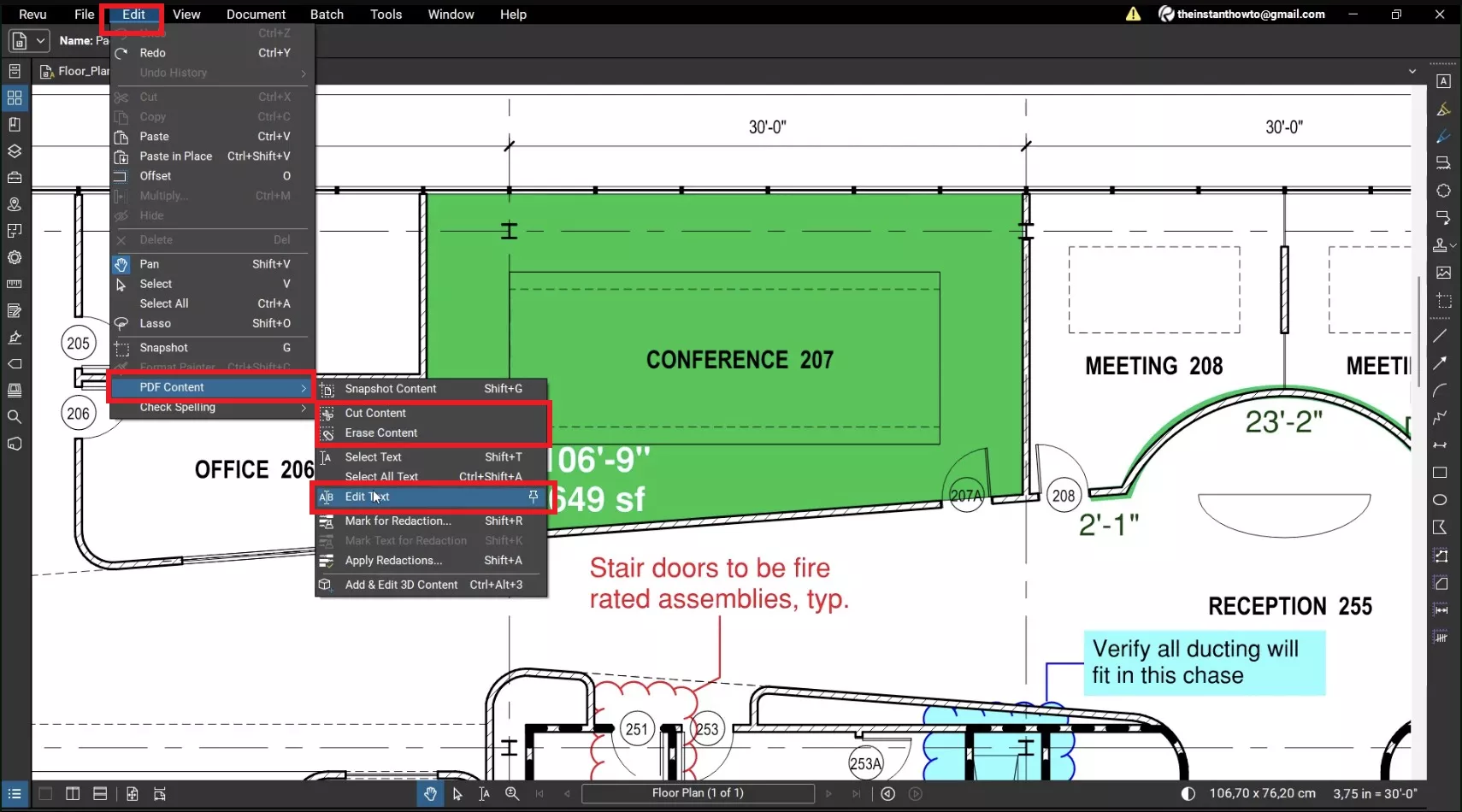
Task: Toggle single page view mode button
Action: click(45, 794)
